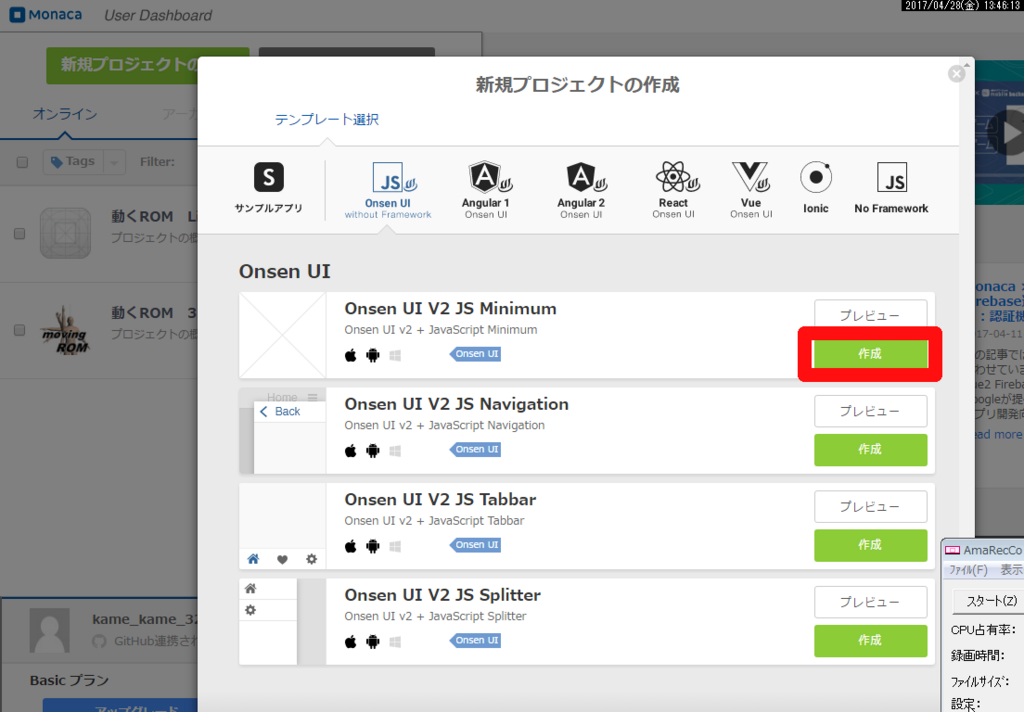1024x712 pixels.
Task: Click Apple platform icon on Minimum row
Action: (351, 355)
